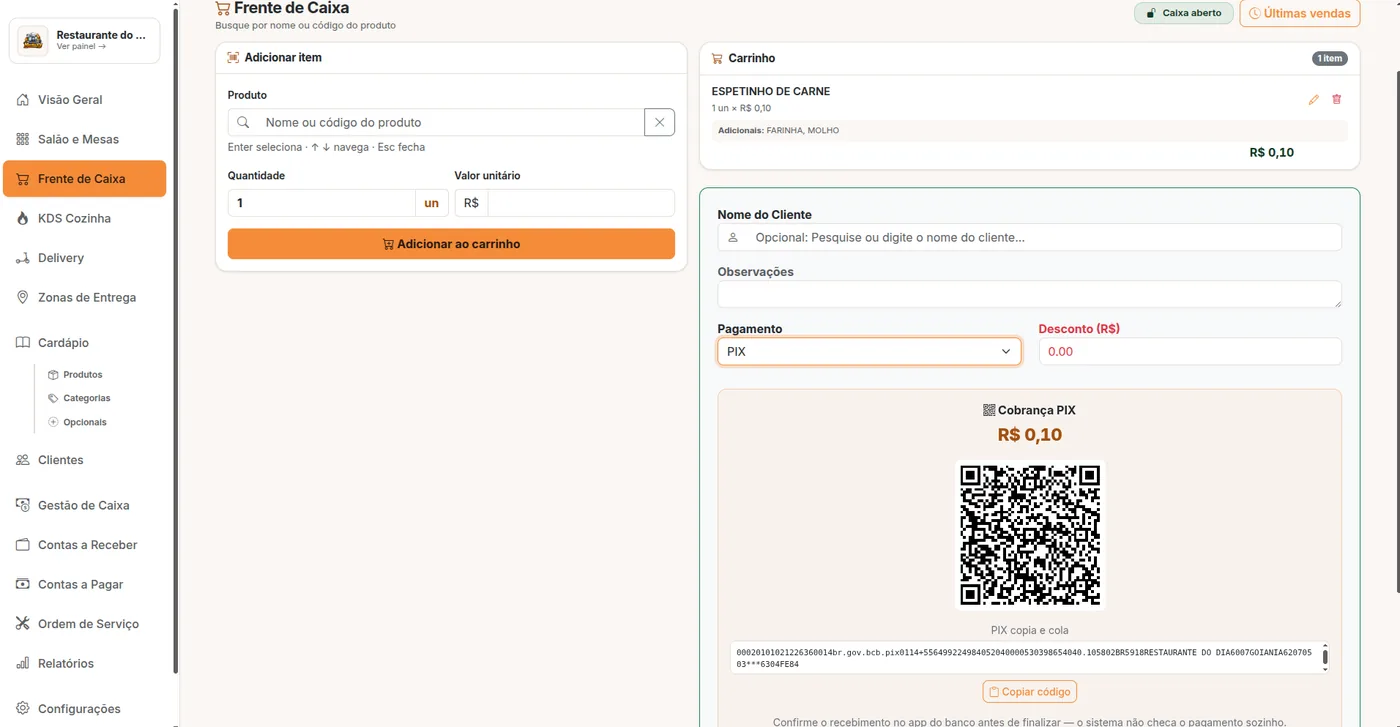The image size is (1400, 727).
Task: Click the Contas a Pagar cash icon
Action: (23, 584)
